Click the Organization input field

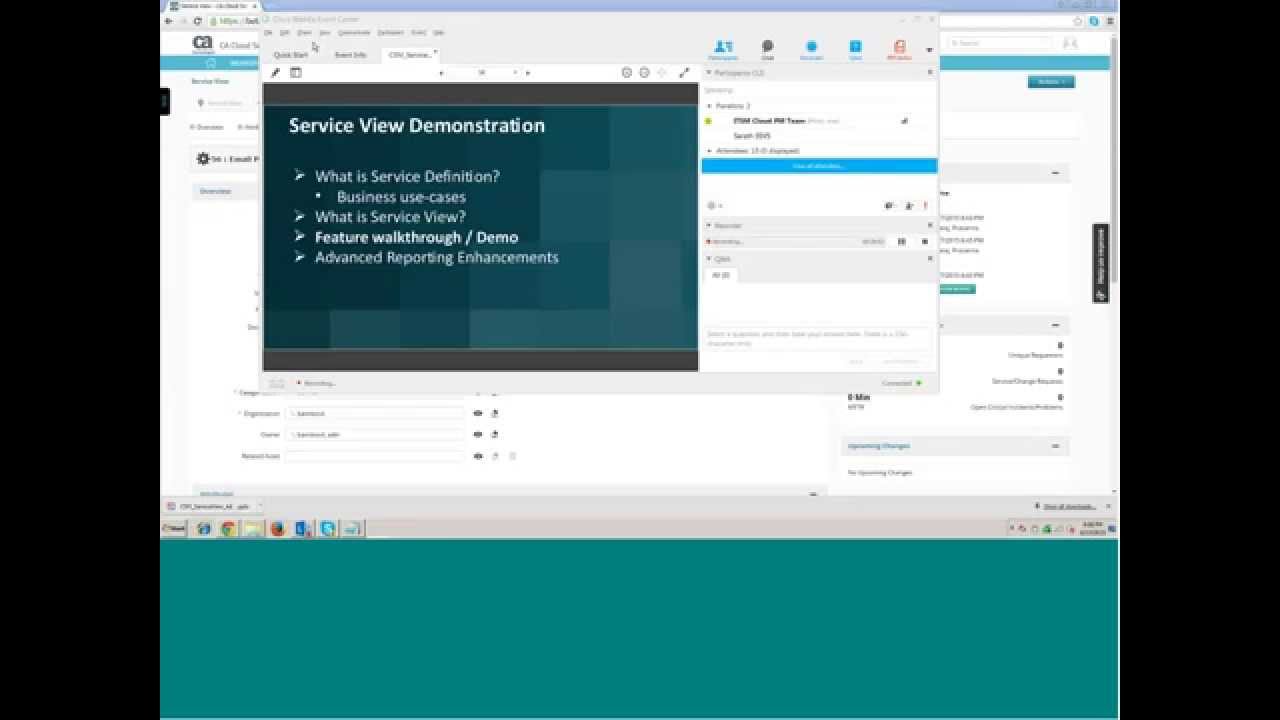click(375, 413)
